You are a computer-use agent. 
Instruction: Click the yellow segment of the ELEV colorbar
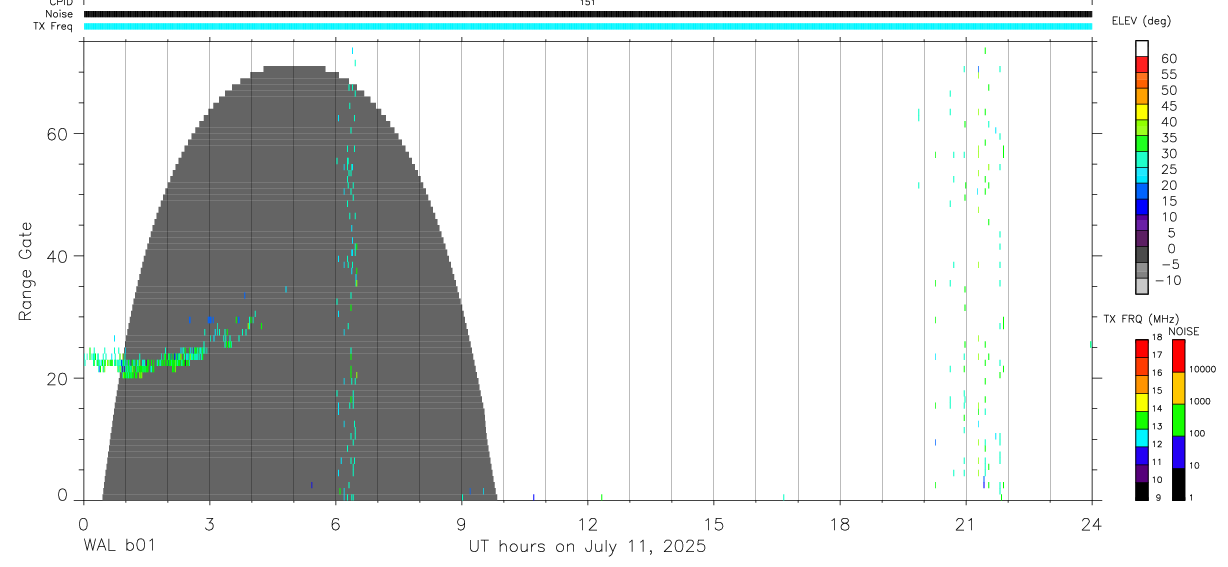click(1142, 111)
